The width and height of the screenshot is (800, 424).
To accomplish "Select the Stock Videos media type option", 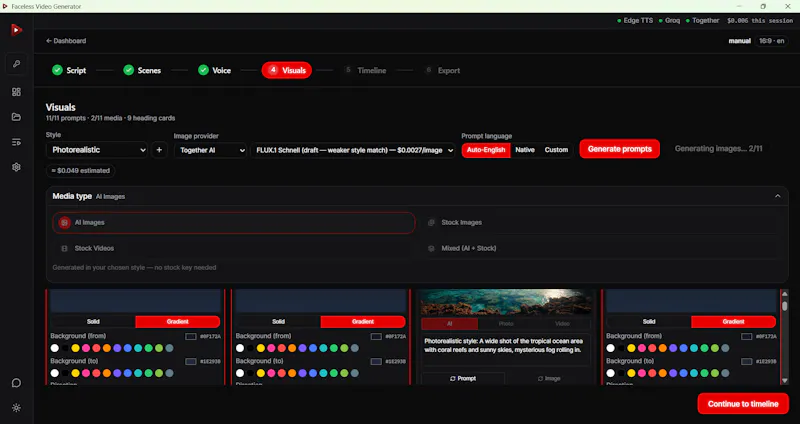I will pyautogui.click(x=234, y=248).
